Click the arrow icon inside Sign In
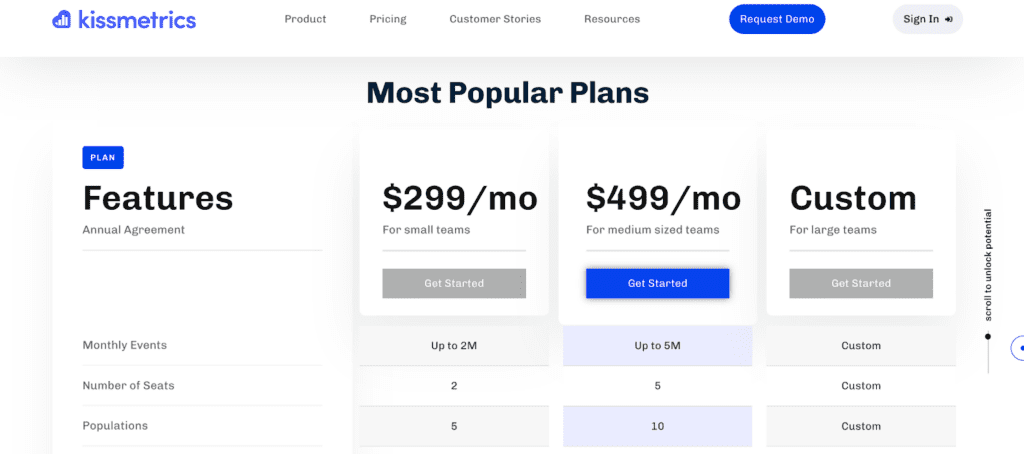The height and width of the screenshot is (454, 1024). tap(948, 19)
